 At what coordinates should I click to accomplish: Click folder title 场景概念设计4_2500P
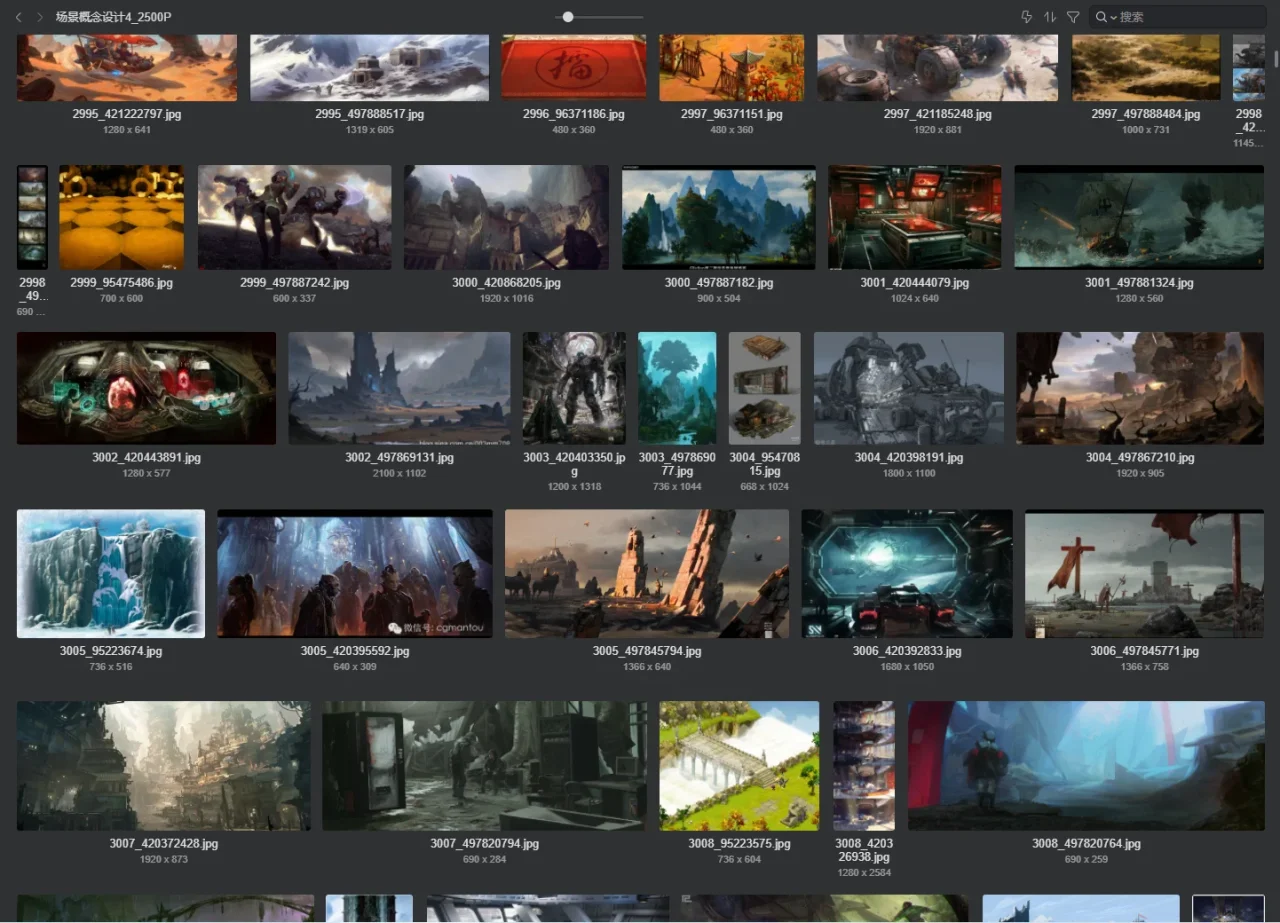click(114, 17)
